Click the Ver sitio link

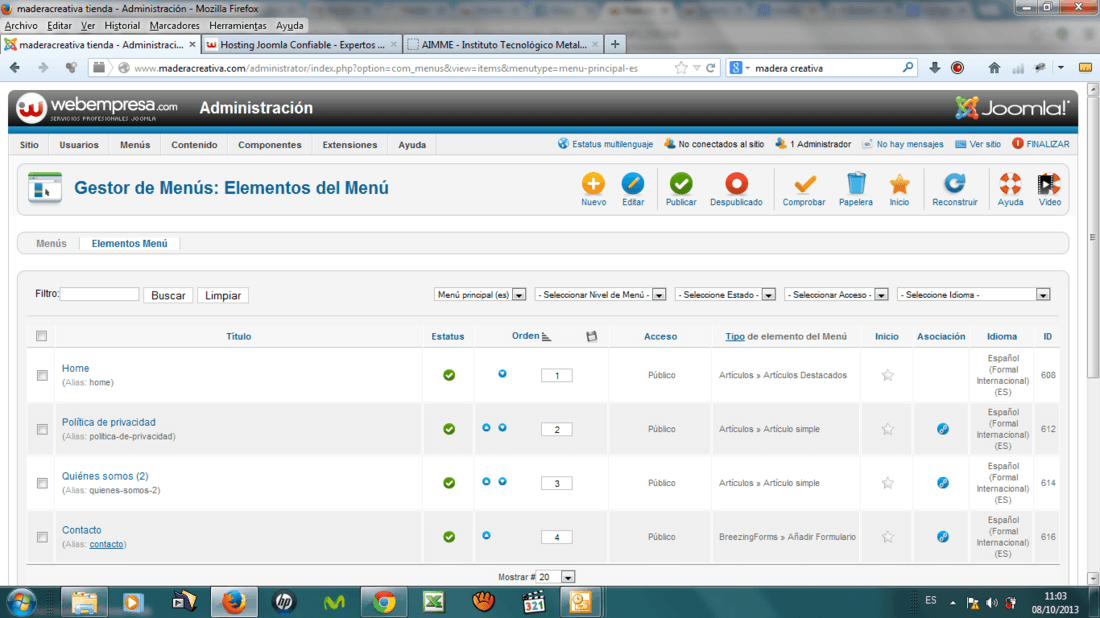click(x=978, y=144)
